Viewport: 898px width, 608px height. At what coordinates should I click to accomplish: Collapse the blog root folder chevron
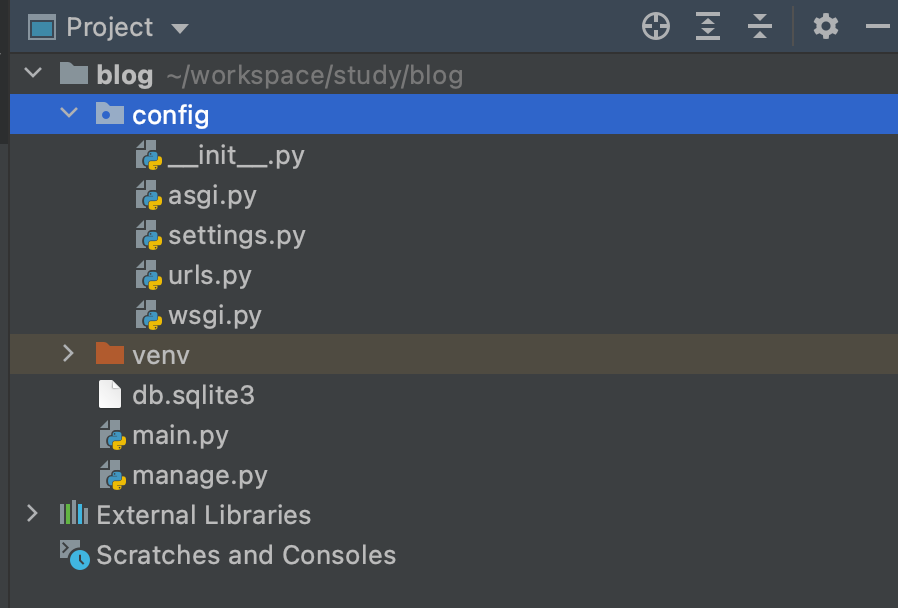point(33,73)
